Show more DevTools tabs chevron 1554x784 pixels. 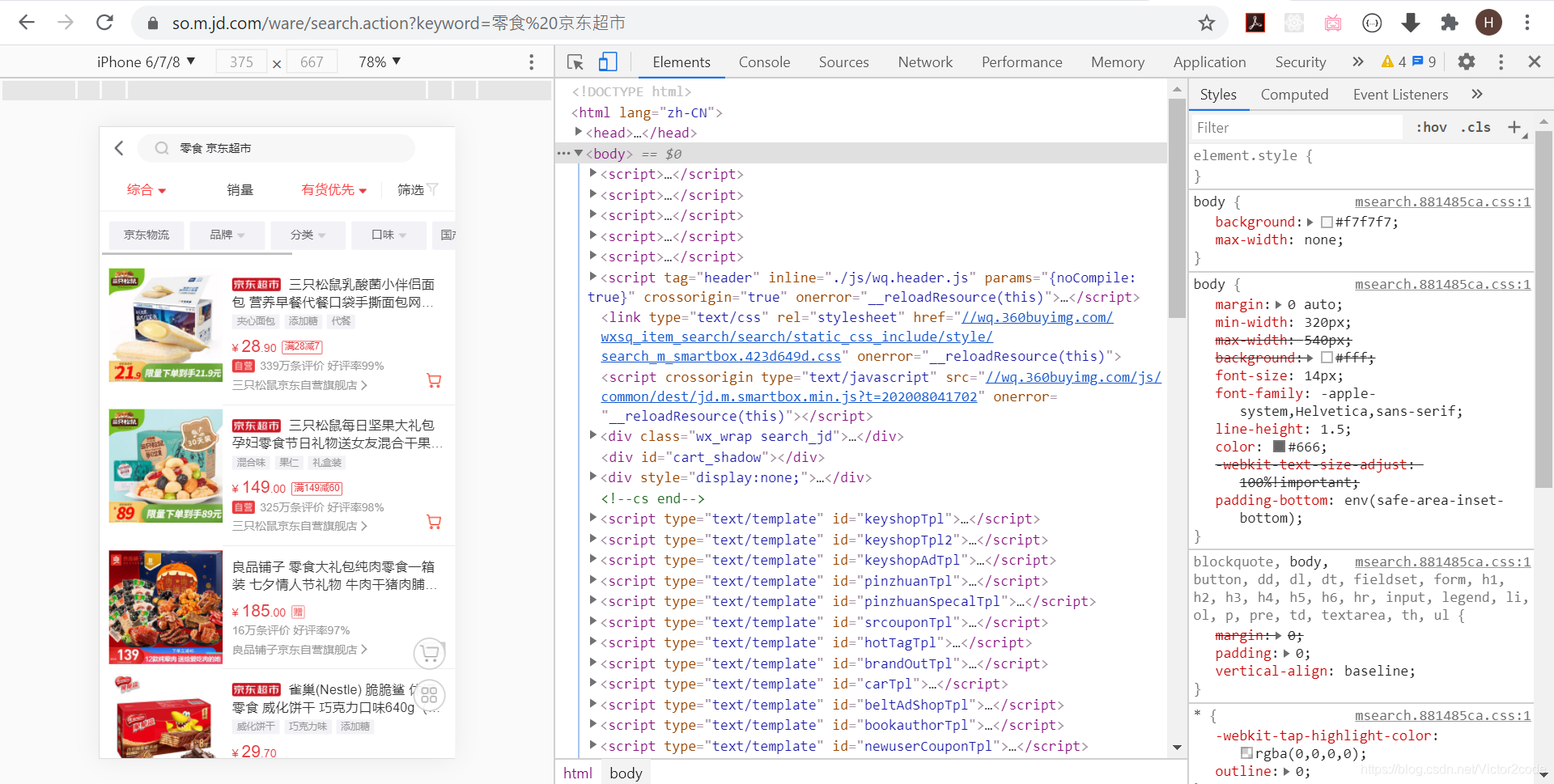pyautogui.click(x=1358, y=62)
